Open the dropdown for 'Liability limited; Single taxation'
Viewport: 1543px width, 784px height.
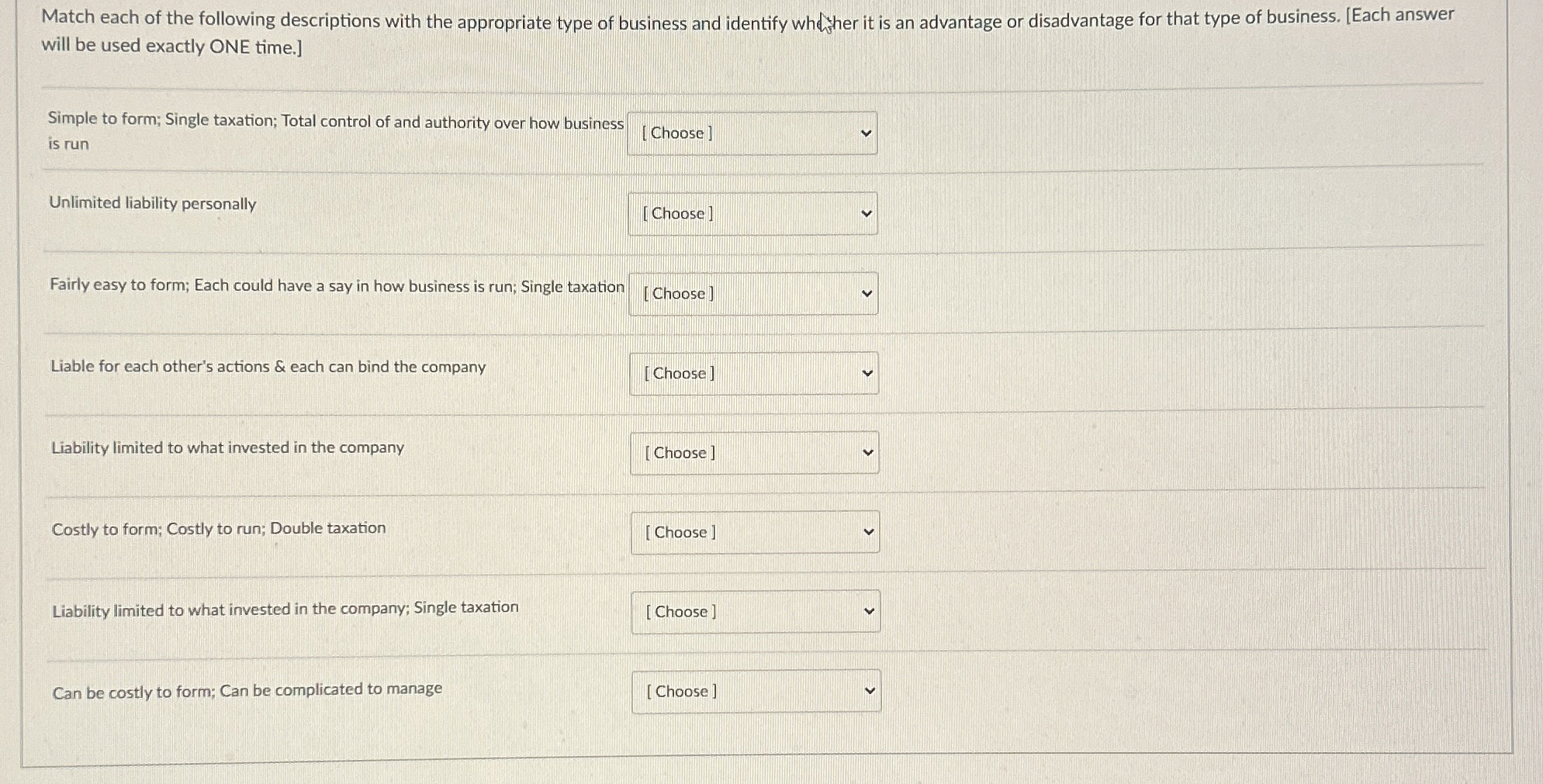[756, 611]
